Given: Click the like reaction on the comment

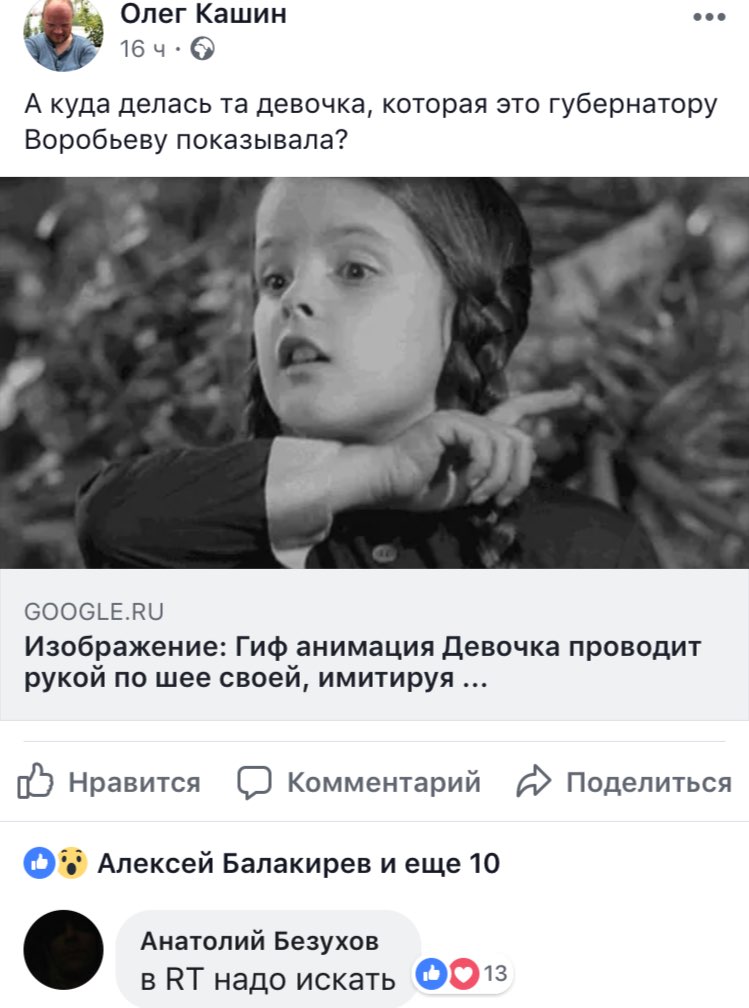Looking at the screenshot, I should click(431, 973).
